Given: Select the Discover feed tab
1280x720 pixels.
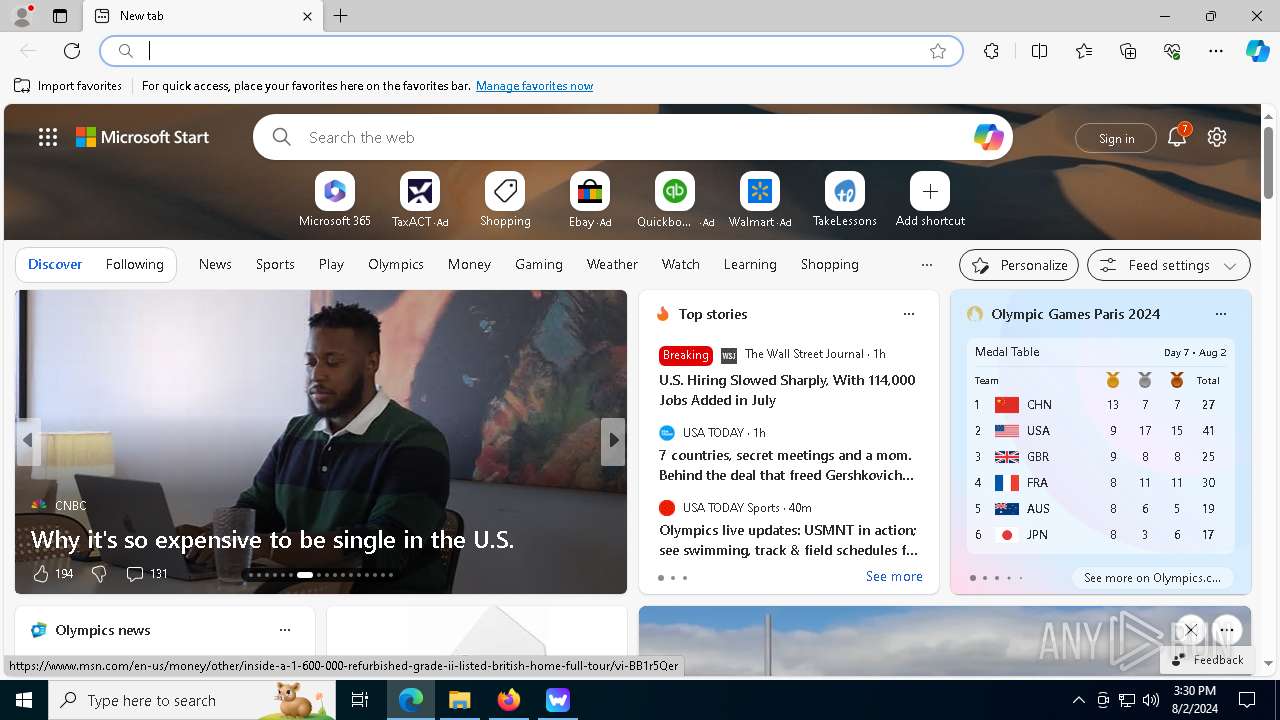Looking at the screenshot, I should pyautogui.click(x=55, y=265).
